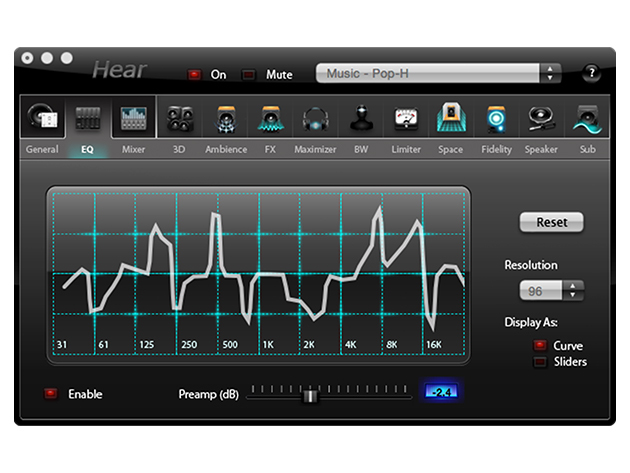630x473 pixels.
Task: Click the 250 frequency band label
Action: [189, 344]
